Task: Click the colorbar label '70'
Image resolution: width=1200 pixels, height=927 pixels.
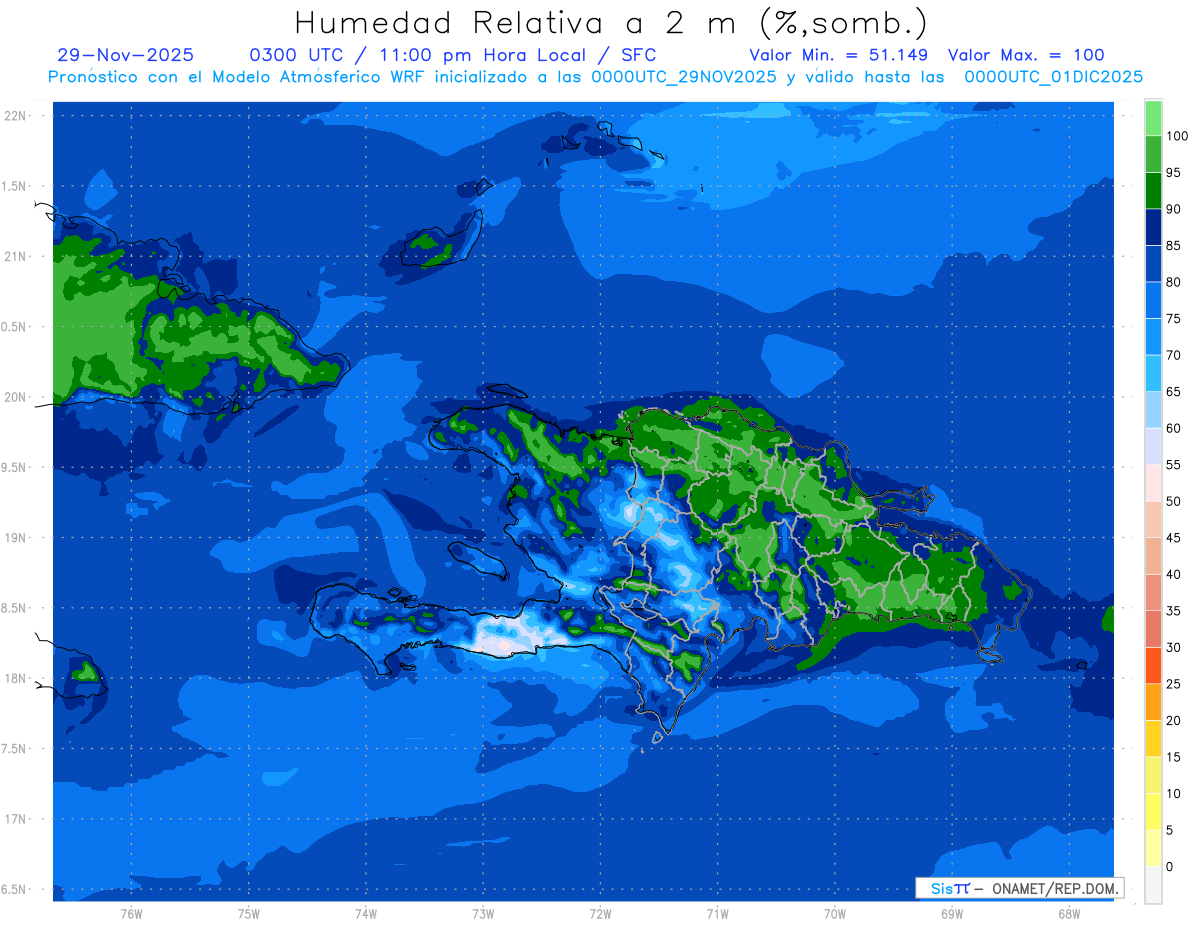Action: click(1173, 355)
